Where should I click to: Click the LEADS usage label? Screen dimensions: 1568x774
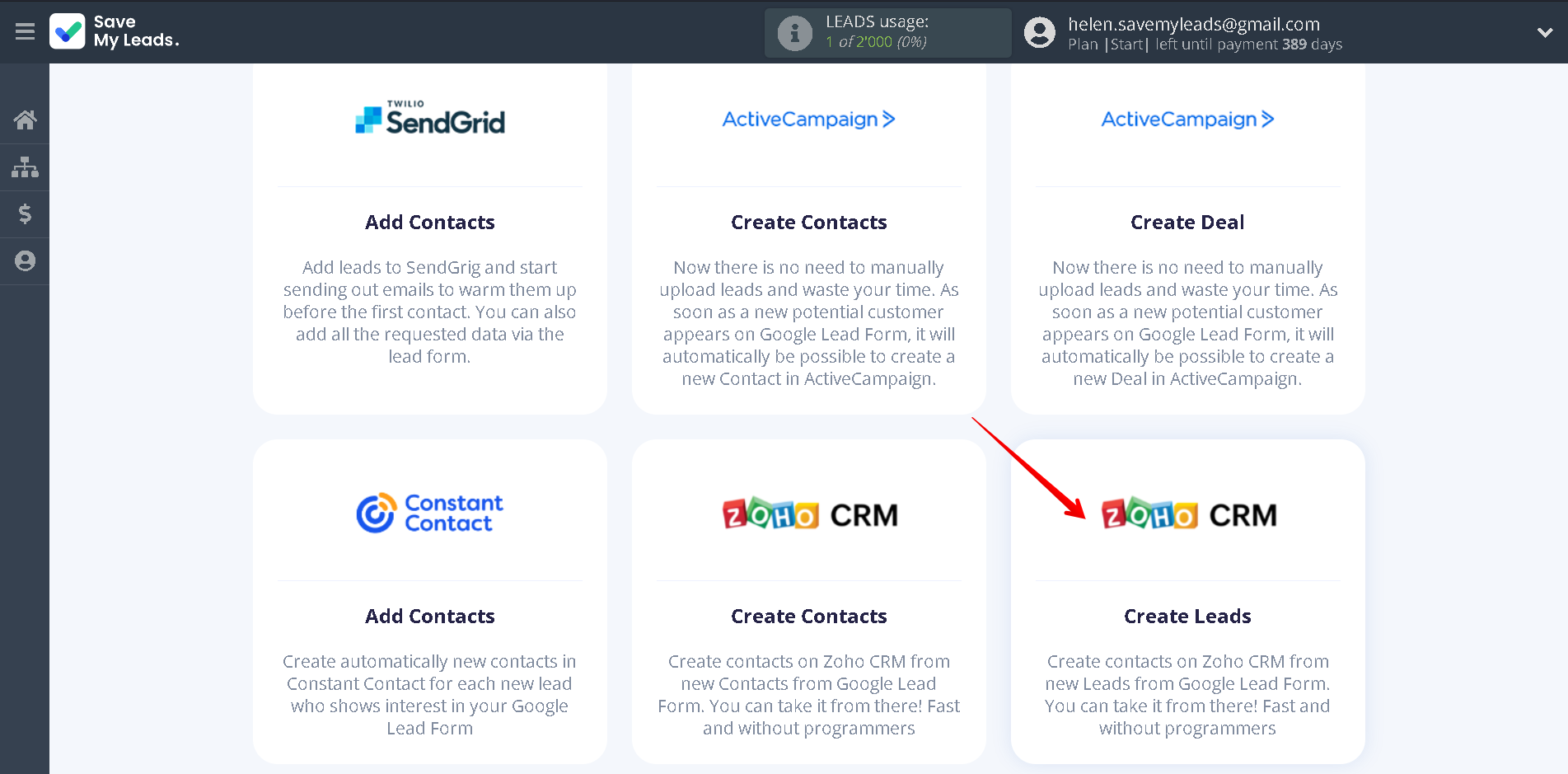(x=877, y=22)
